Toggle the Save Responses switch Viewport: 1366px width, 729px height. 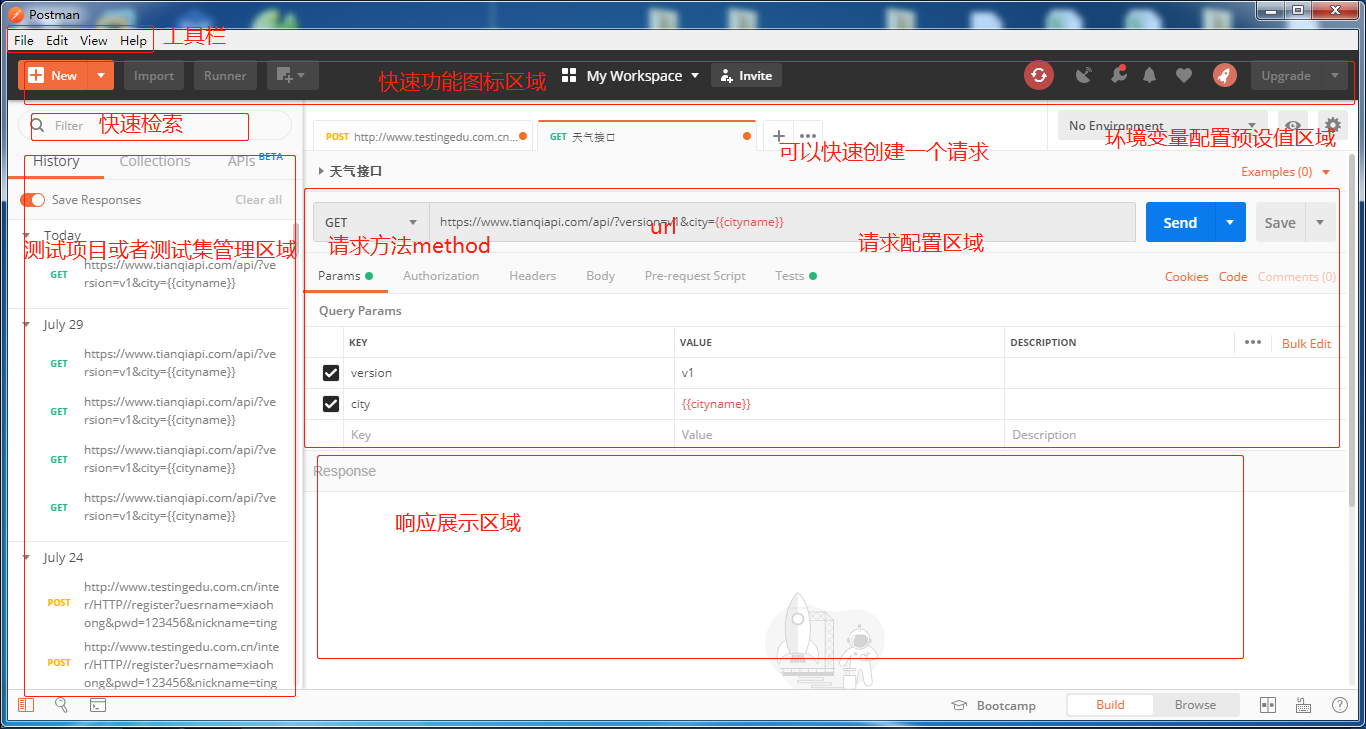pos(33,200)
